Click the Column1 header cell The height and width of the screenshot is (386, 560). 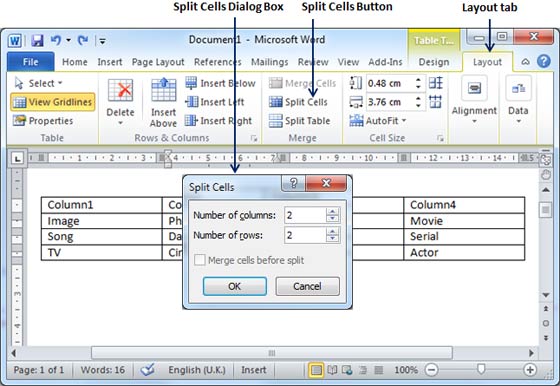pos(102,205)
